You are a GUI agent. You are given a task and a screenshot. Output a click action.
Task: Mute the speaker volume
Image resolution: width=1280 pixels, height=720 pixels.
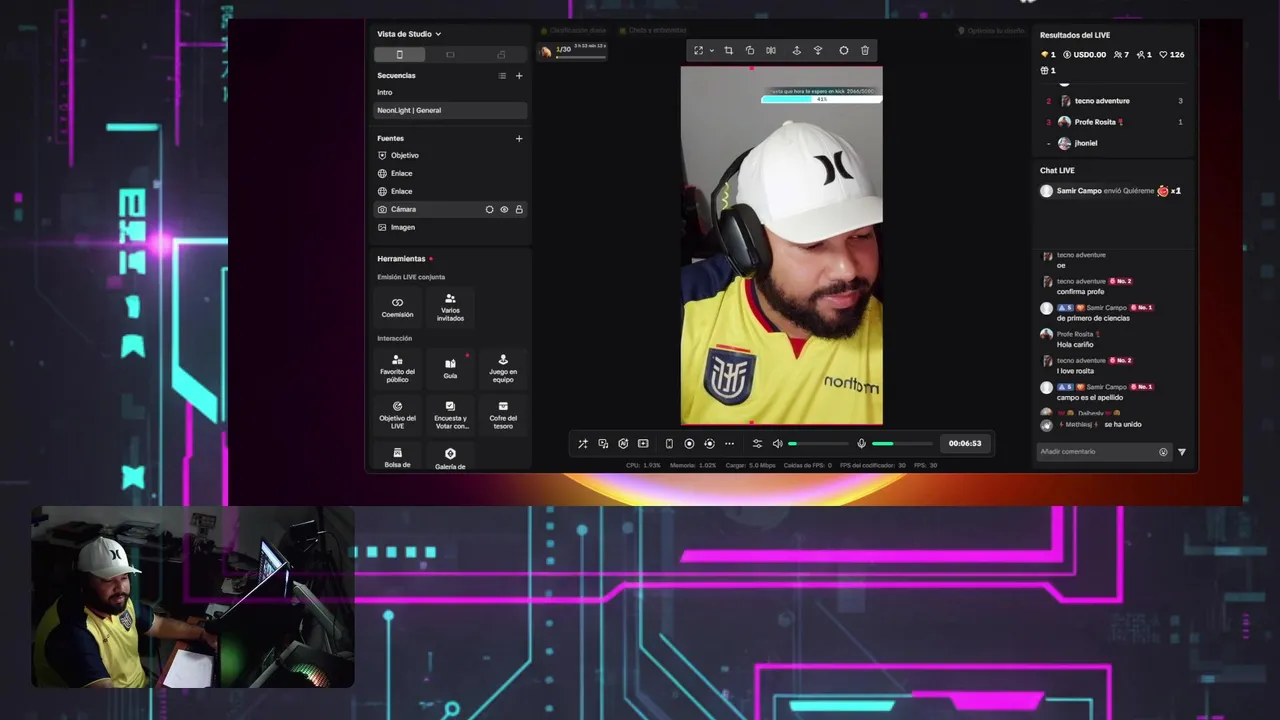pos(777,444)
